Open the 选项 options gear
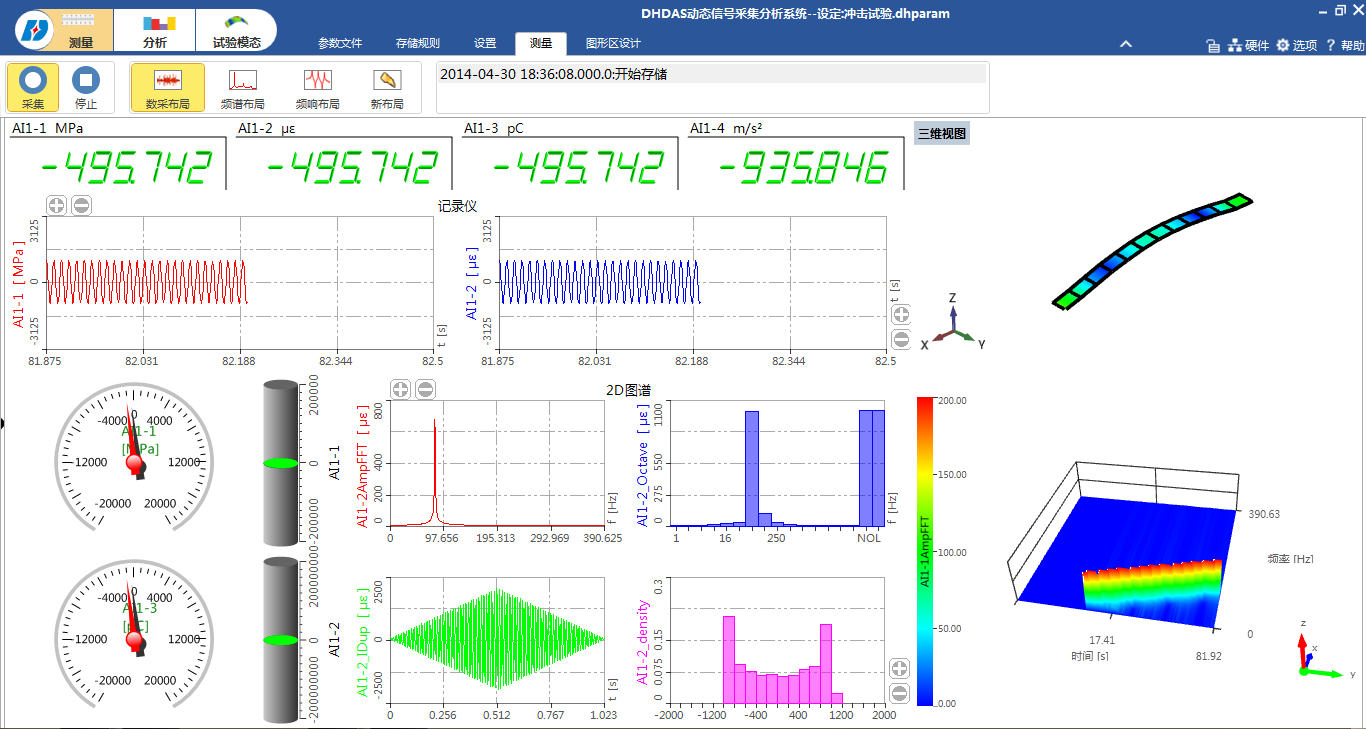 pos(1297,46)
